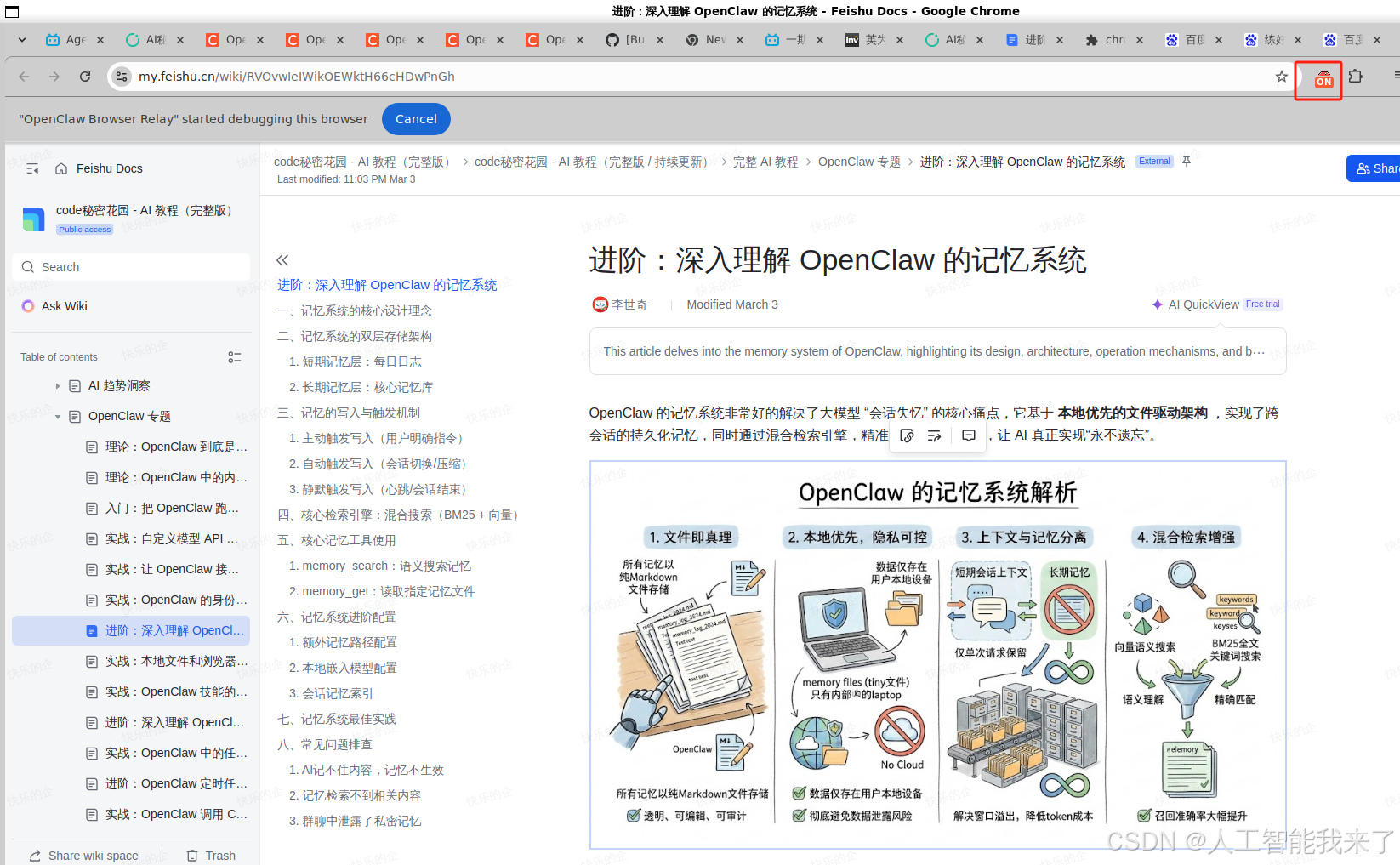The width and height of the screenshot is (1400, 865).
Task: Click the copy link icon in floating toolbar
Action: point(908,435)
